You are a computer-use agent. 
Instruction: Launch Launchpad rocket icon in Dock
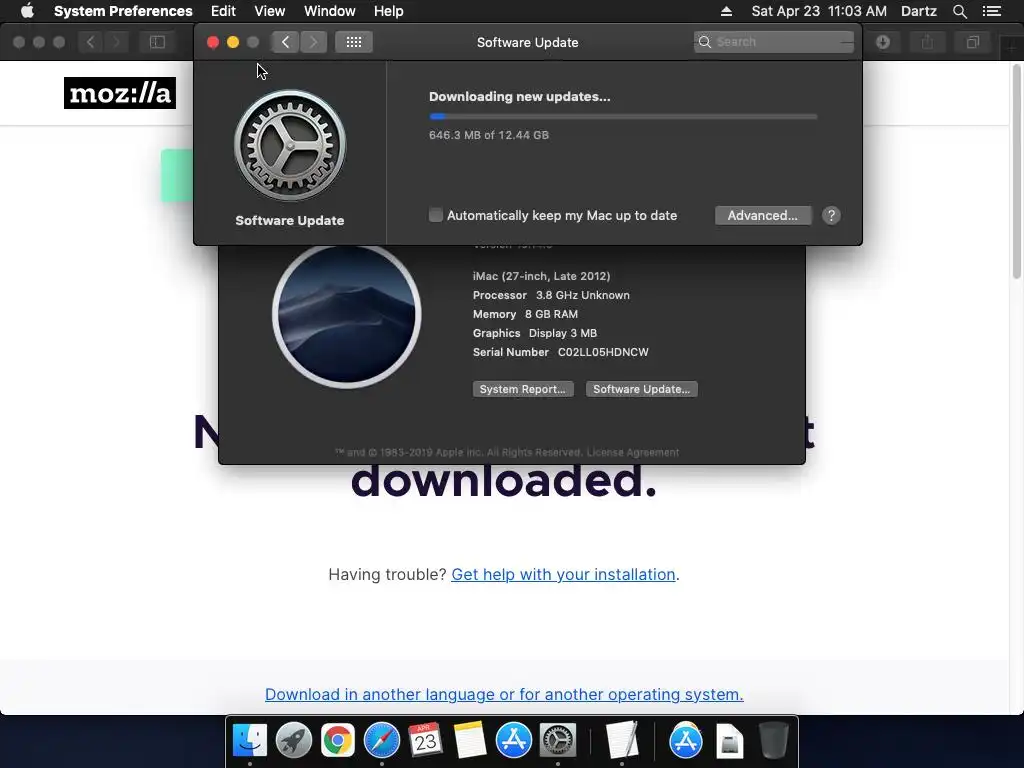coord(294,740)
